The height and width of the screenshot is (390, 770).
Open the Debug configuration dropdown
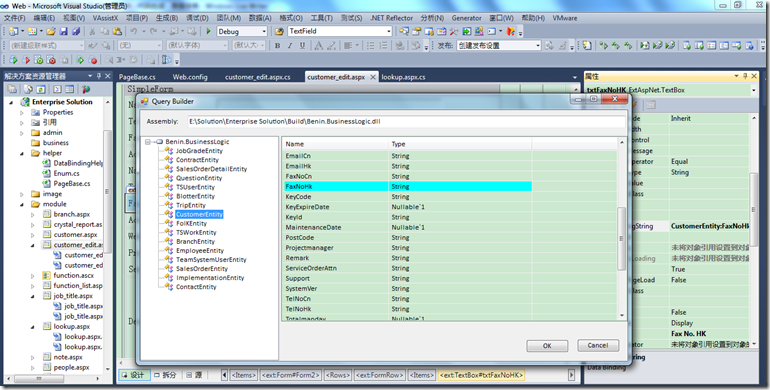[x=264, y=31]
